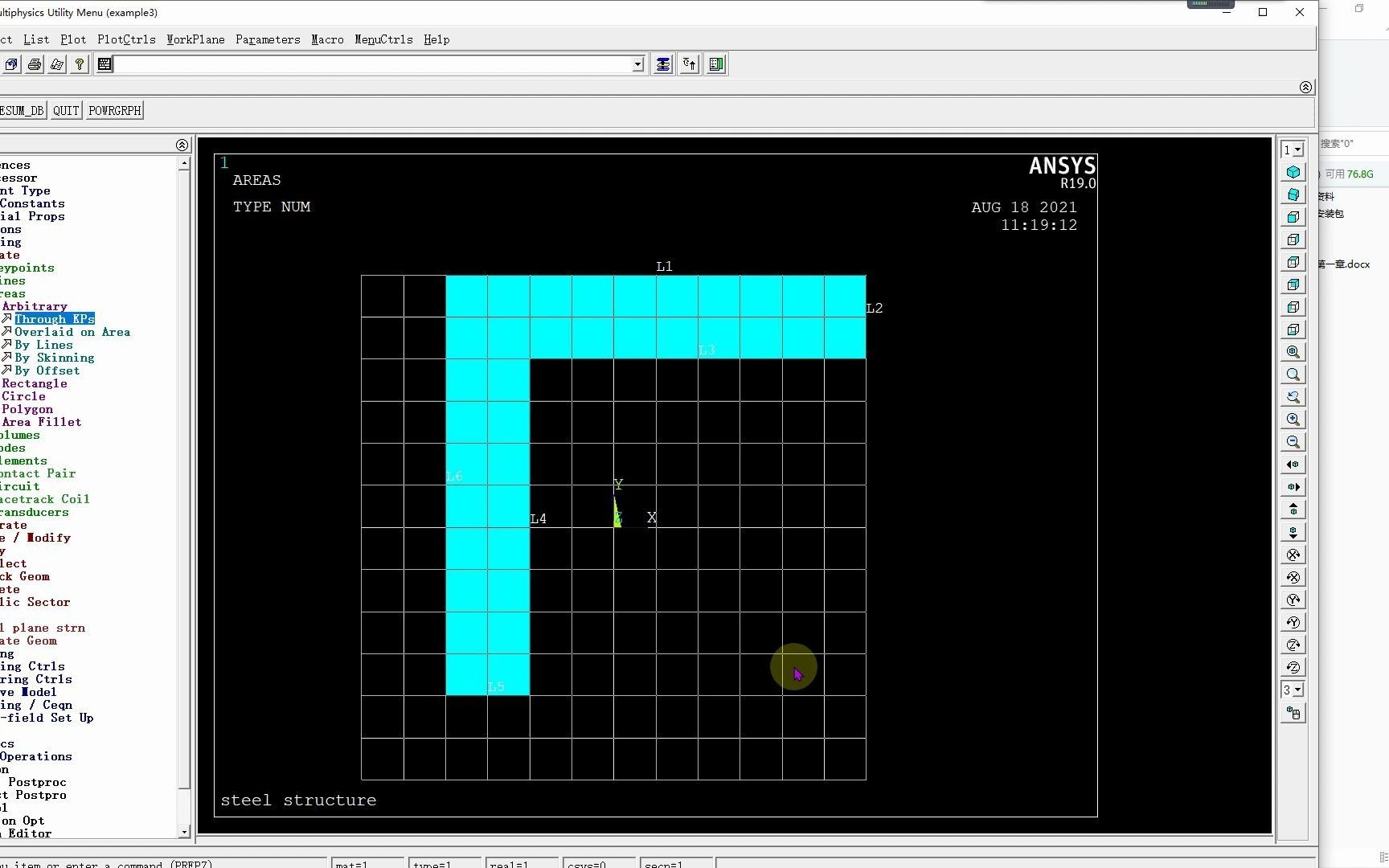
Task: Open ANSYS help question mark icon
Action: (x=79, y=64)
